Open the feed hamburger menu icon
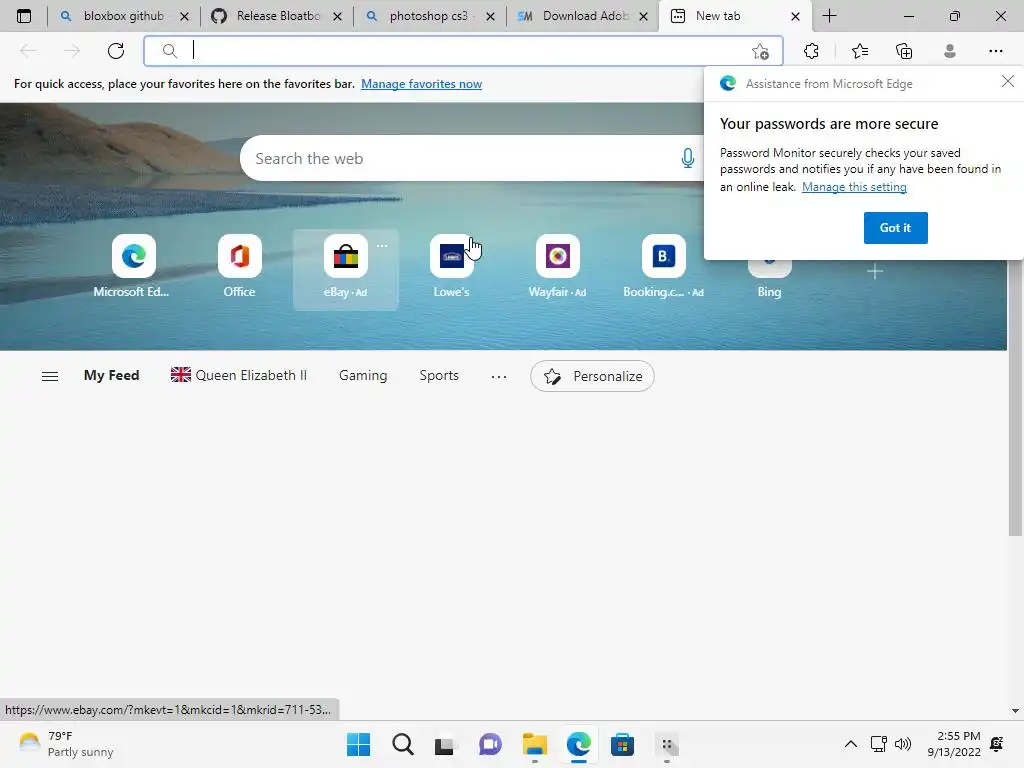This screenshot has width=1024, height=768. coord(50,376)
